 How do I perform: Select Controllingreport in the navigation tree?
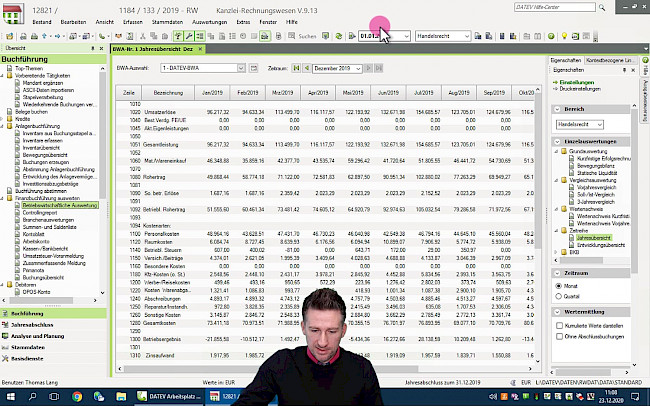pyautogui.click(x=38, y=213)
